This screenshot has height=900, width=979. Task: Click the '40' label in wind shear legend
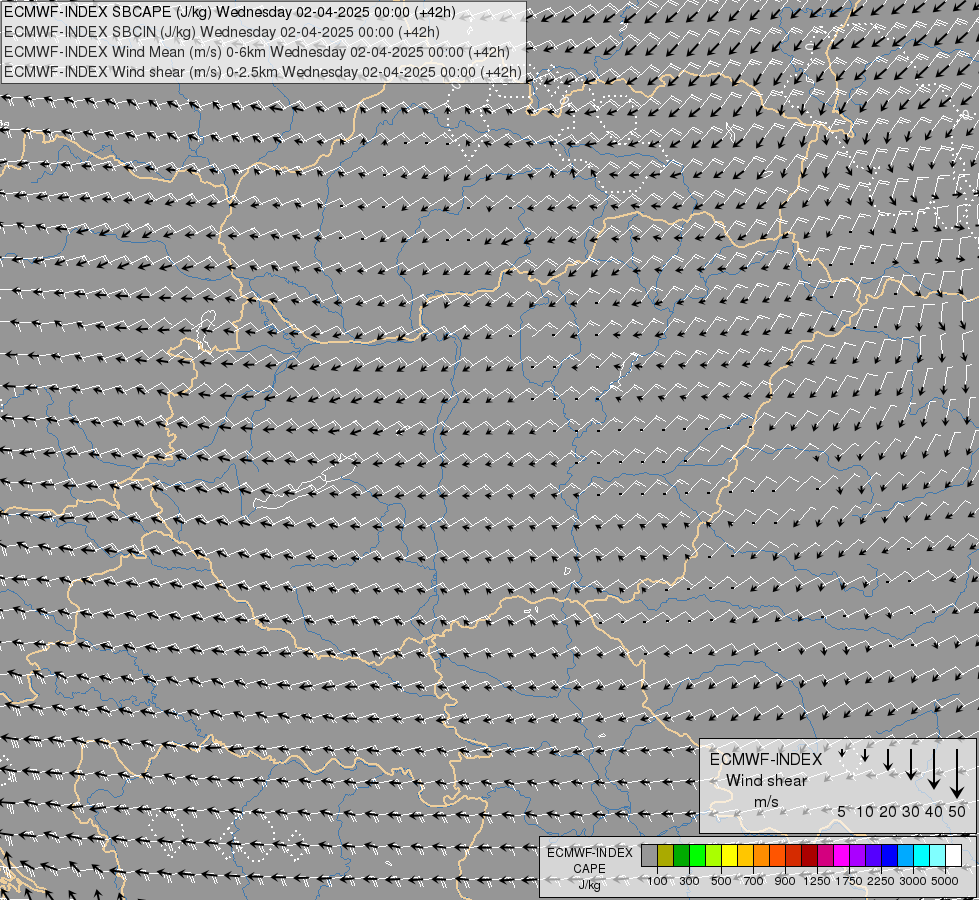(x=934, y=811)
